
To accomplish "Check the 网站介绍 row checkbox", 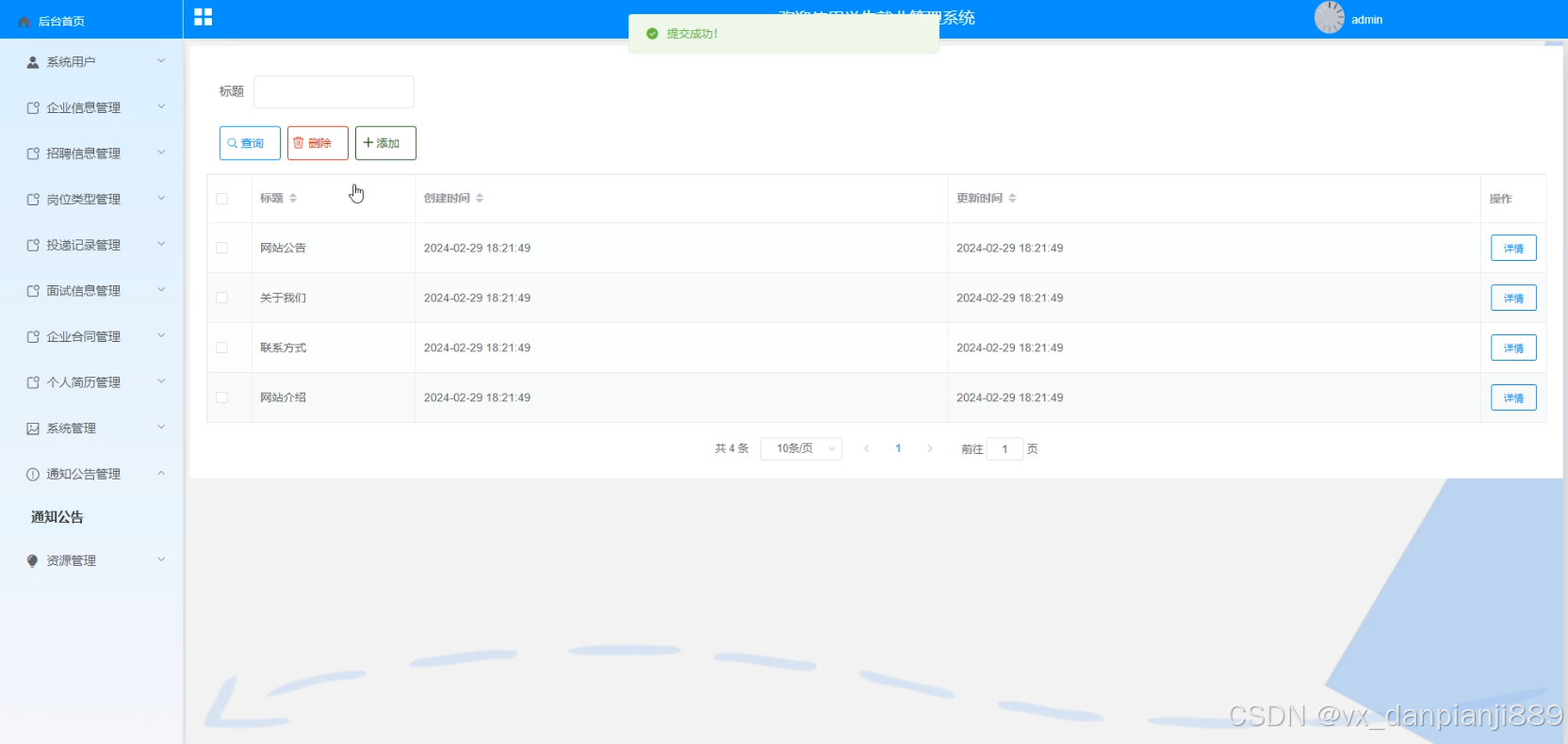I will pyautogui.click(x=222, y=397).
